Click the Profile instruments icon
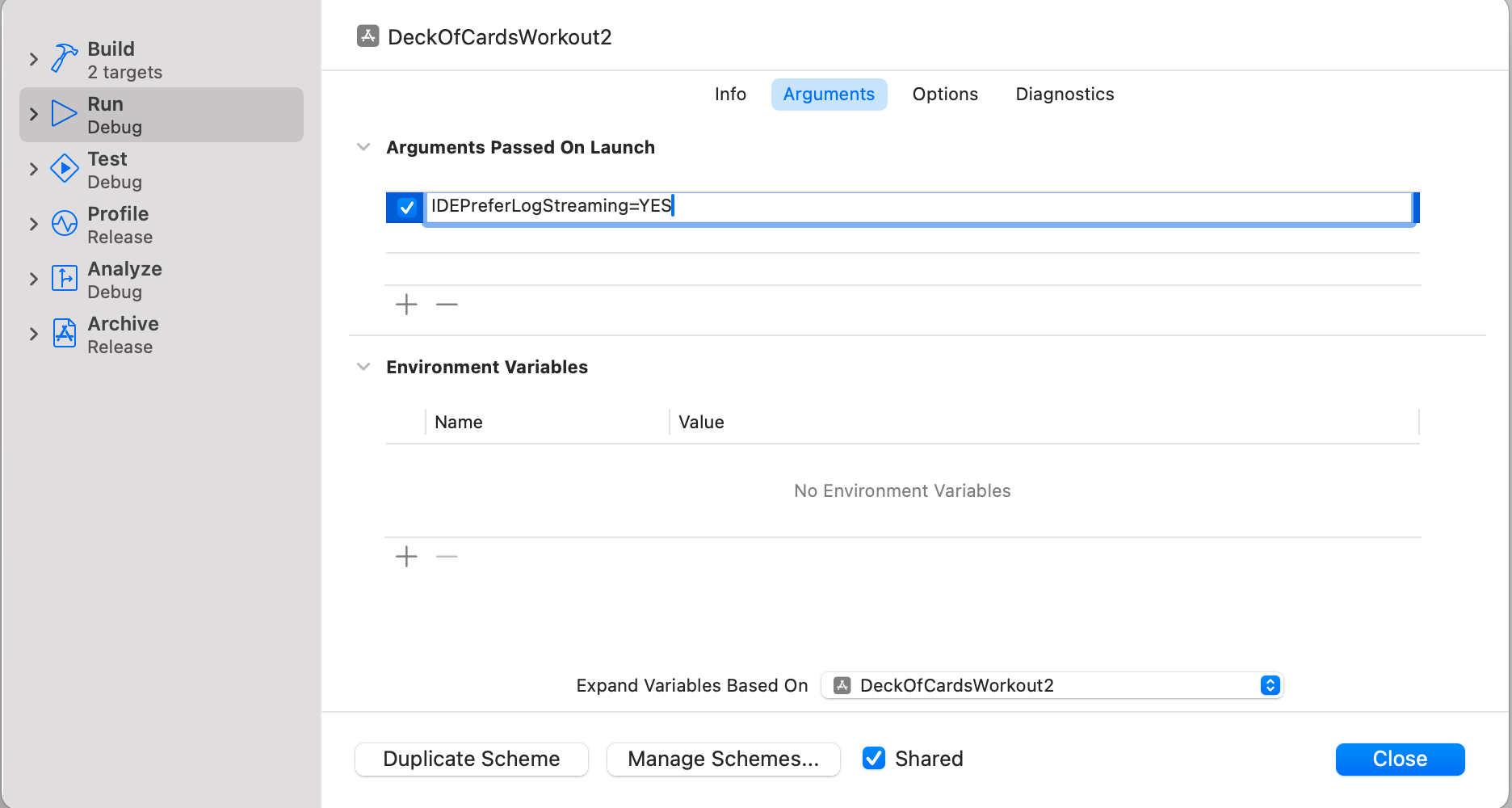This screenshot has width=1512, height=808. point(64,224)
